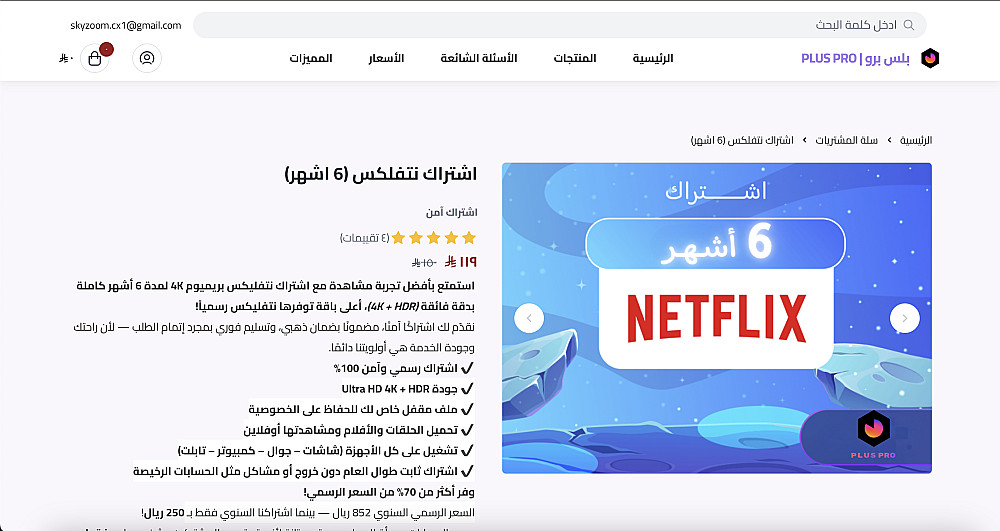Focus the search field ادخل كلمة البحث
The image size is (1000, 531).
click(x=559, y=25)
